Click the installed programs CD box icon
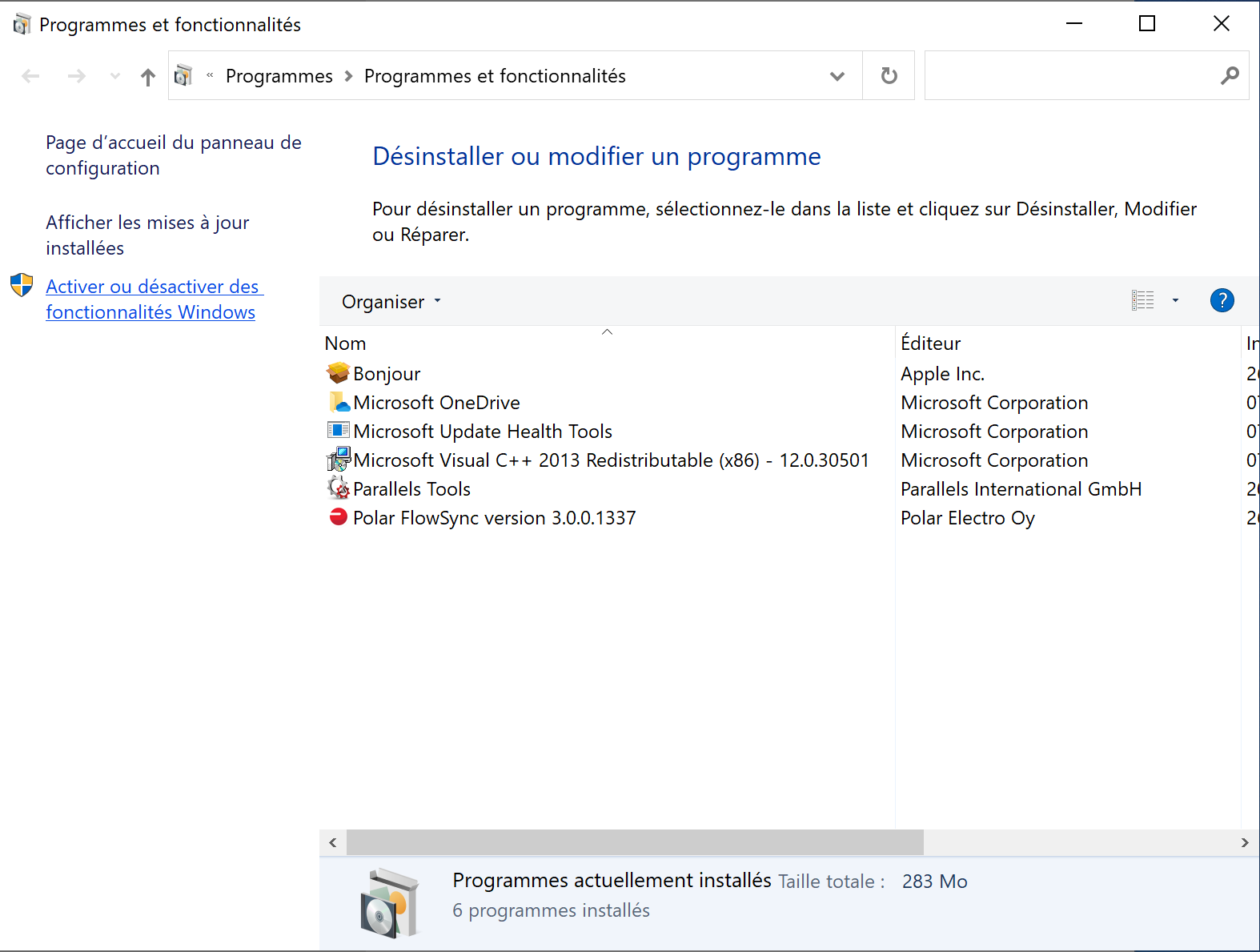Screen dimensions: 1260x952 390,903
